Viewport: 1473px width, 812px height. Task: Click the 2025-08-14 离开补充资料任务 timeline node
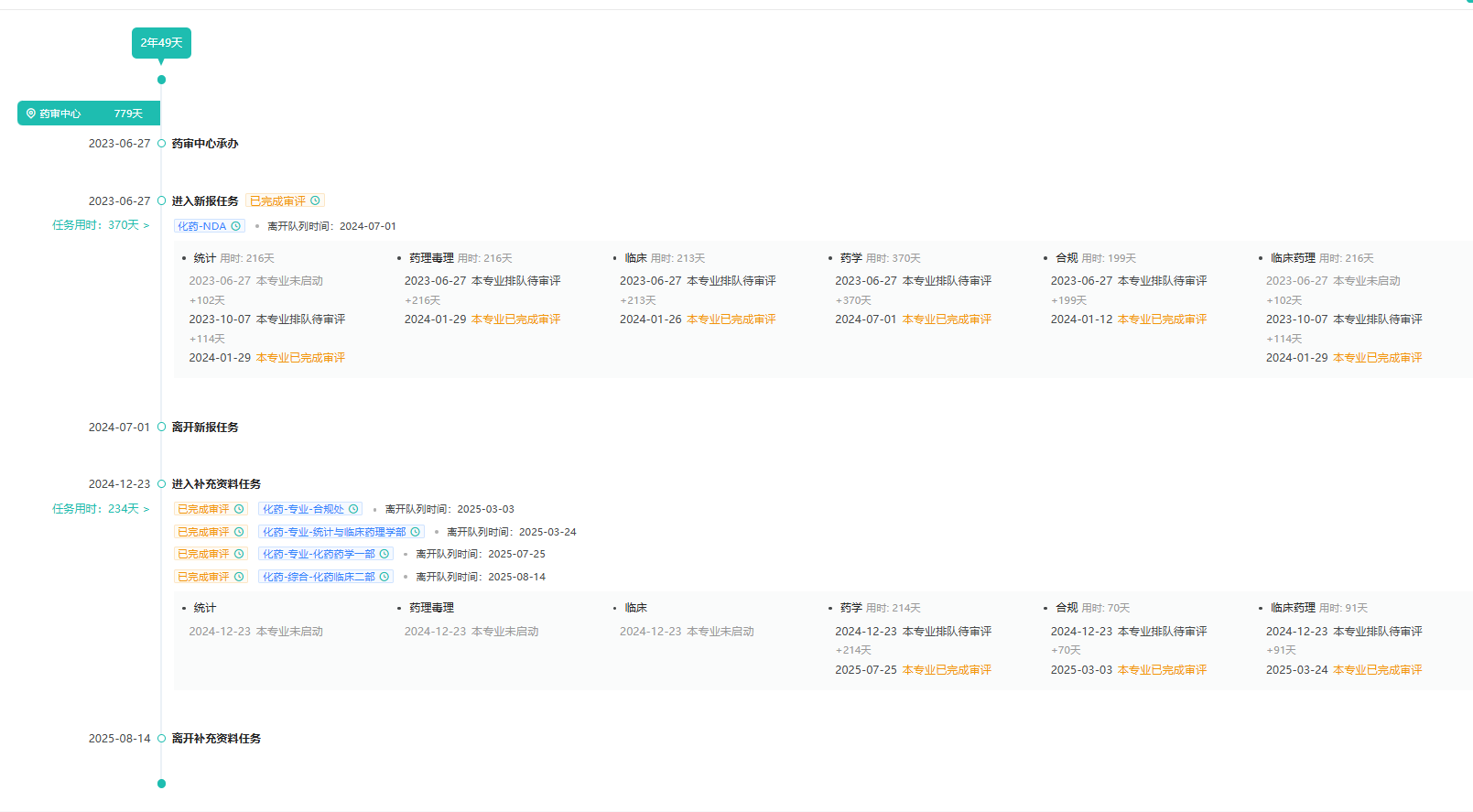(161, 738)
